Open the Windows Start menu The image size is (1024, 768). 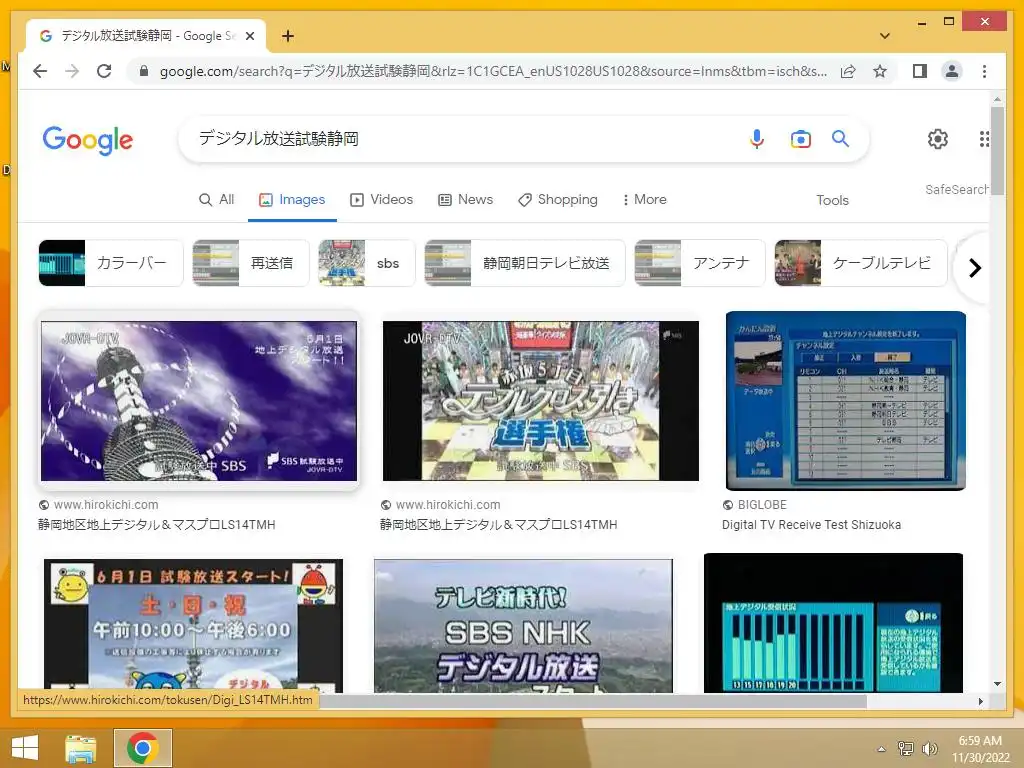click(25, 748)
